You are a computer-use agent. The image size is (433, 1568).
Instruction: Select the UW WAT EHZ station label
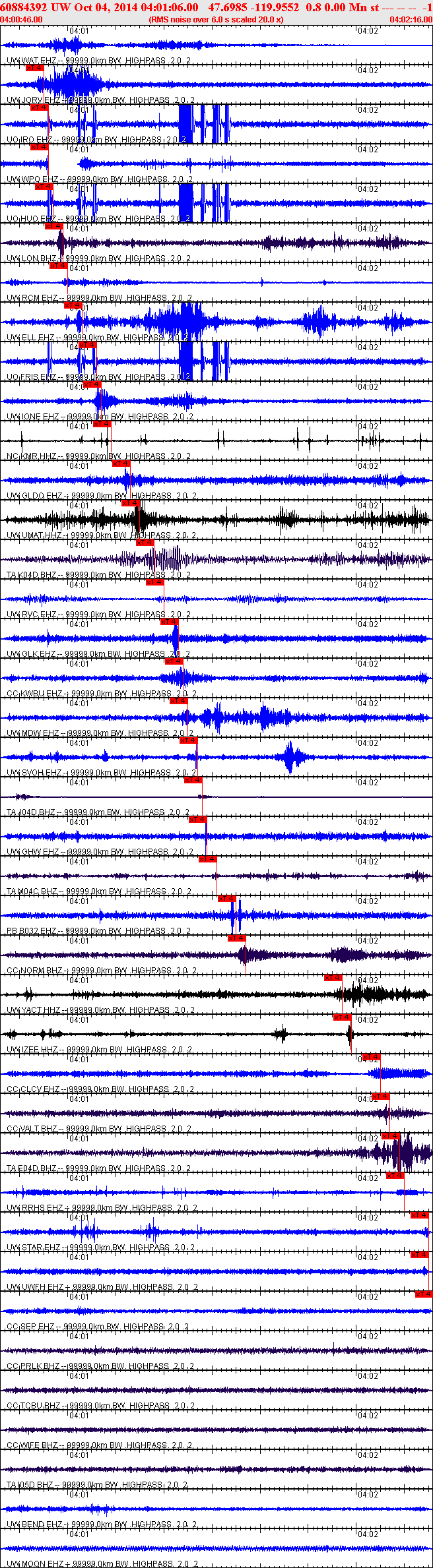(98, 60)
